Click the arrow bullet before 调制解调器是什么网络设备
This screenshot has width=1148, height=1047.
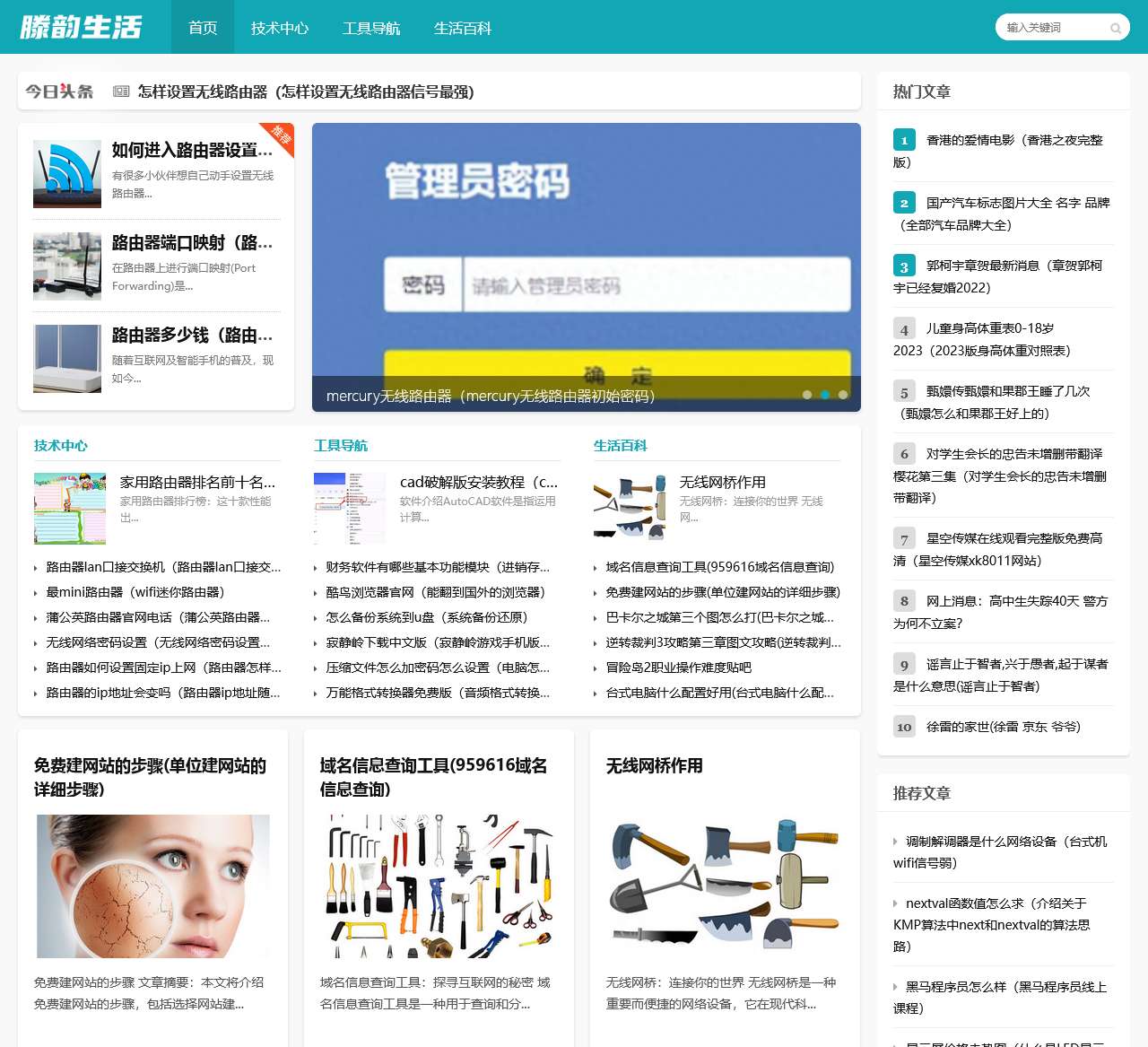[x=893, y=841]
